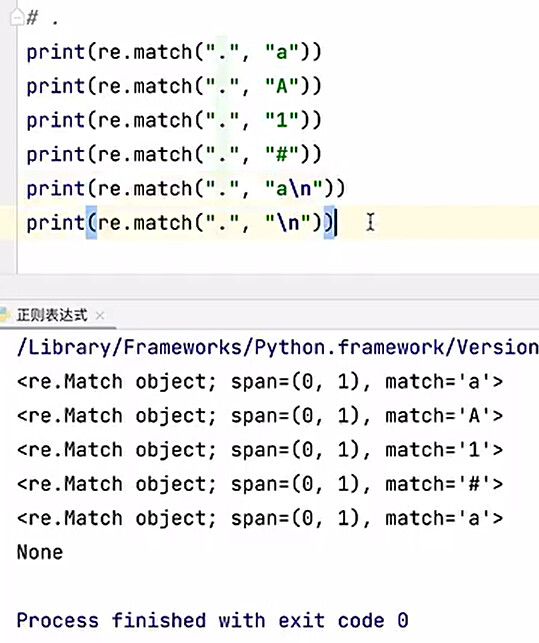Click the None output line
The width and height of the screenshot is (539, 643).
coord(40,552)
